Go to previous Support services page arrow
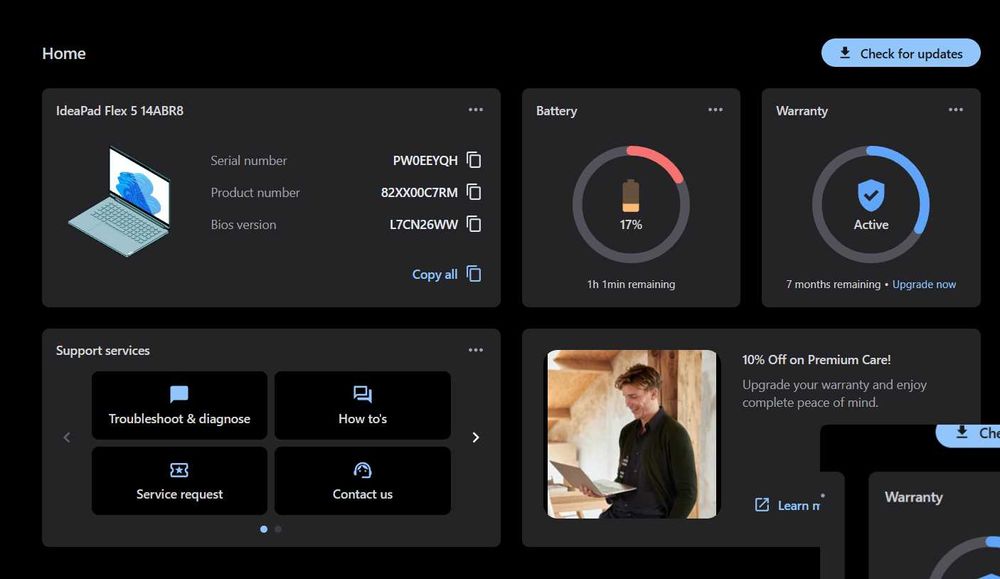 (x=67, y=437)
